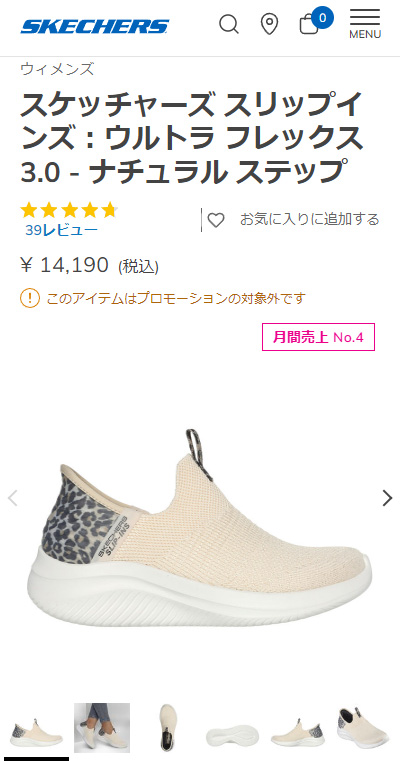Open the 39レビュー reviews link

click(x=61, y=230)
